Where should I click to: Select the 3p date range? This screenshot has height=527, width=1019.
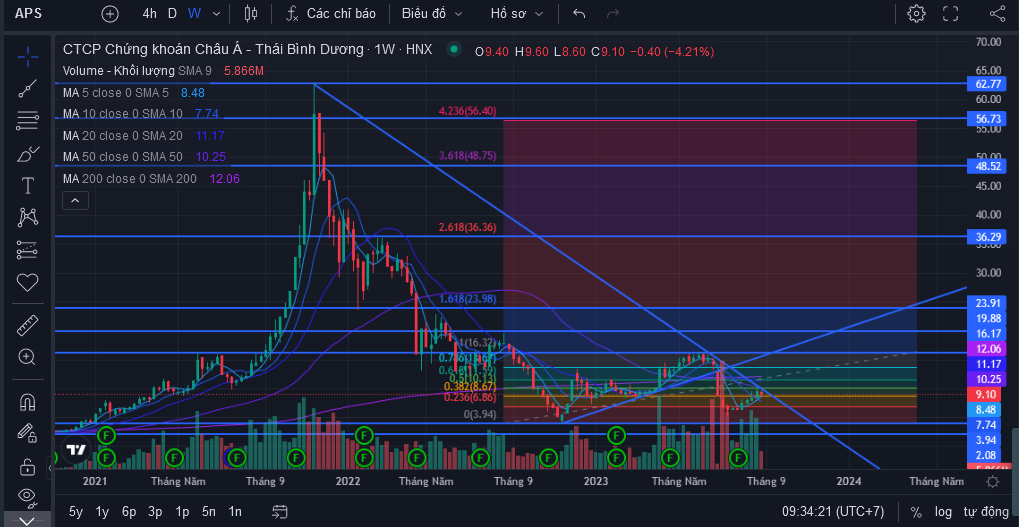pyautogui.click(x=155, y=511)
